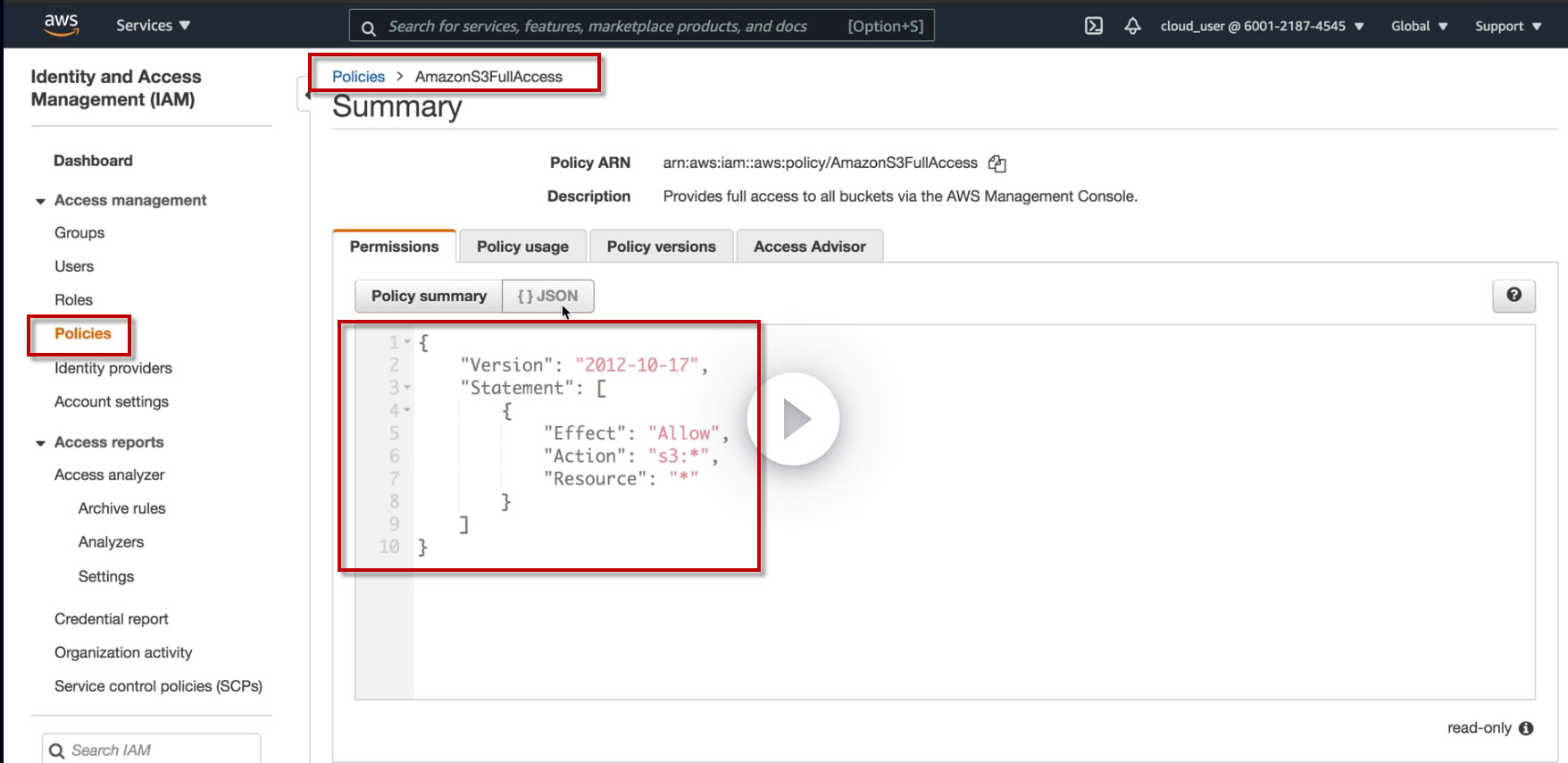Click the AWS logo icon

tap(62, 24)
